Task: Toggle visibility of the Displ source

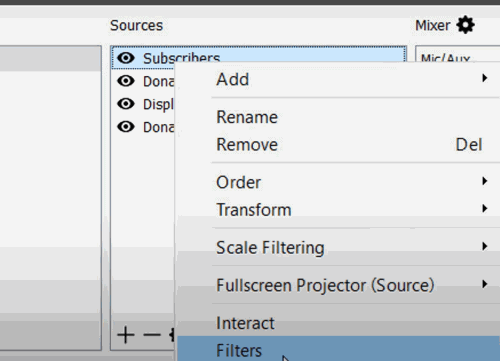Action: 126,104
